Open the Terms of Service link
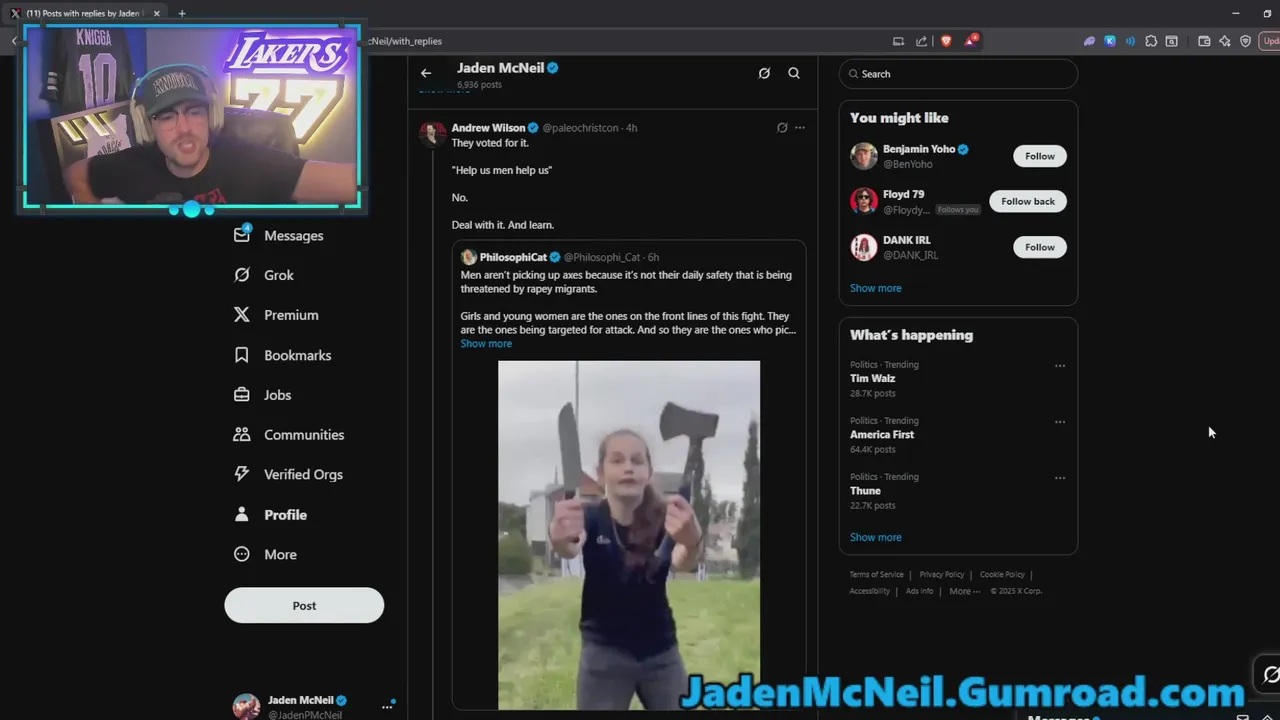 click(876, 575)
